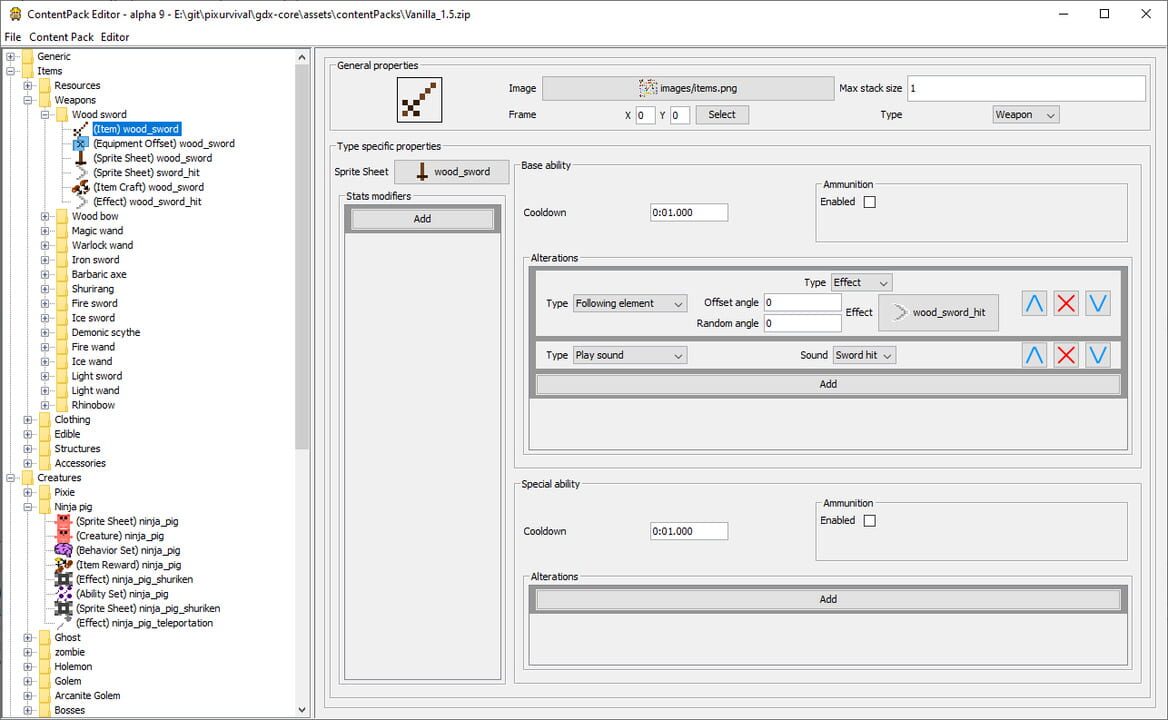The height and width of the screenshot is (720, 1168).
Task: Click the ninja_pig Ability Set icon
Action: pos(64,594)
